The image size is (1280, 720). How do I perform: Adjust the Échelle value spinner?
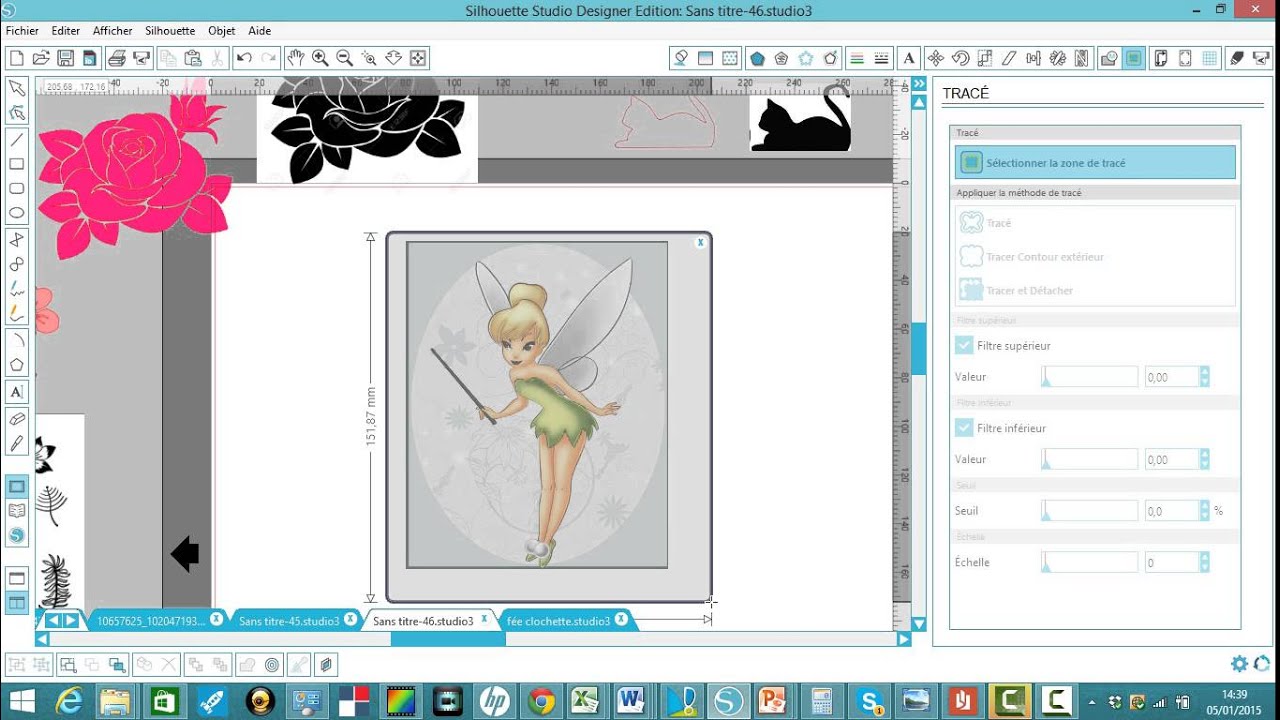[1204, 563]
